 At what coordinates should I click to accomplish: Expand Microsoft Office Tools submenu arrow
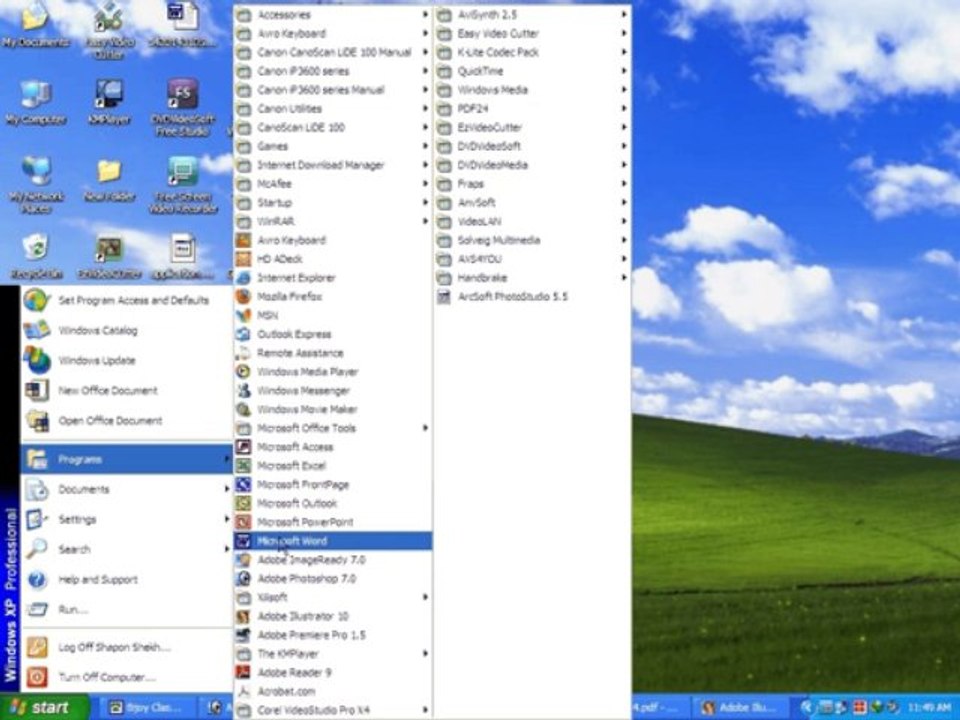(425, 428)
